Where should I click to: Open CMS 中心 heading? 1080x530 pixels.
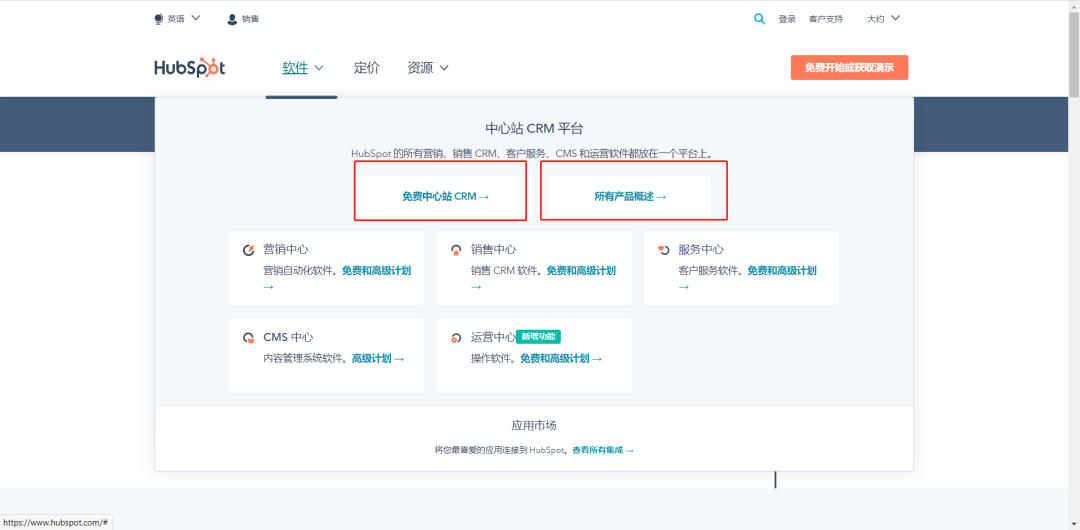pyautogui.click(x=288, y=337)
